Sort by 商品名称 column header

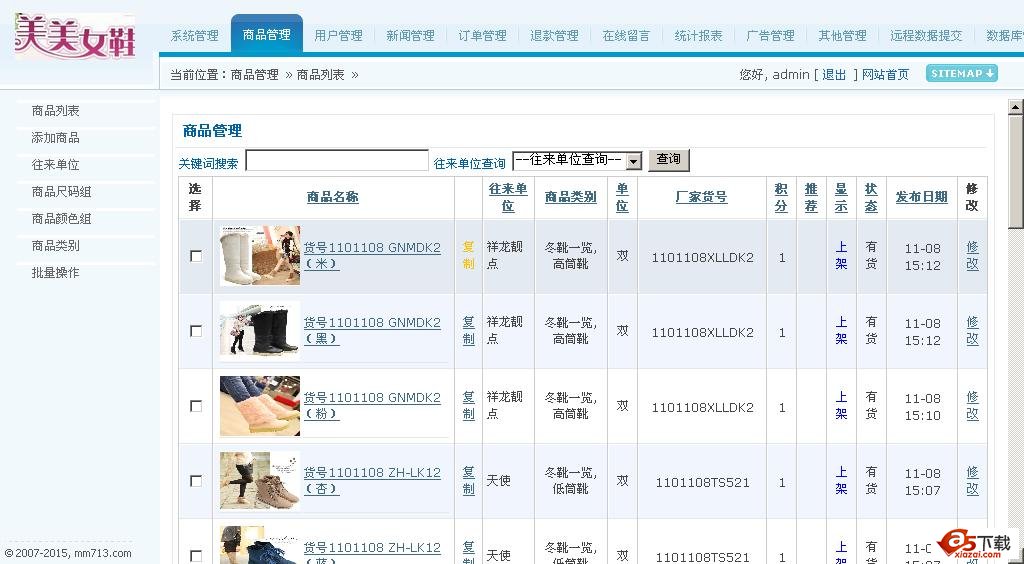coord(333,197)
